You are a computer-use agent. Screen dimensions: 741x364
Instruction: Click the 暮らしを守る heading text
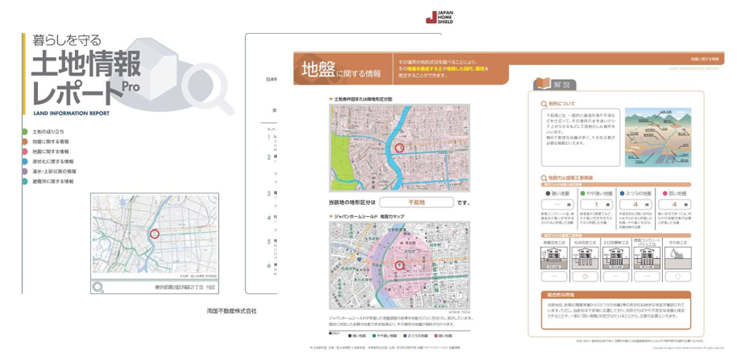click(x=67, y=41)
